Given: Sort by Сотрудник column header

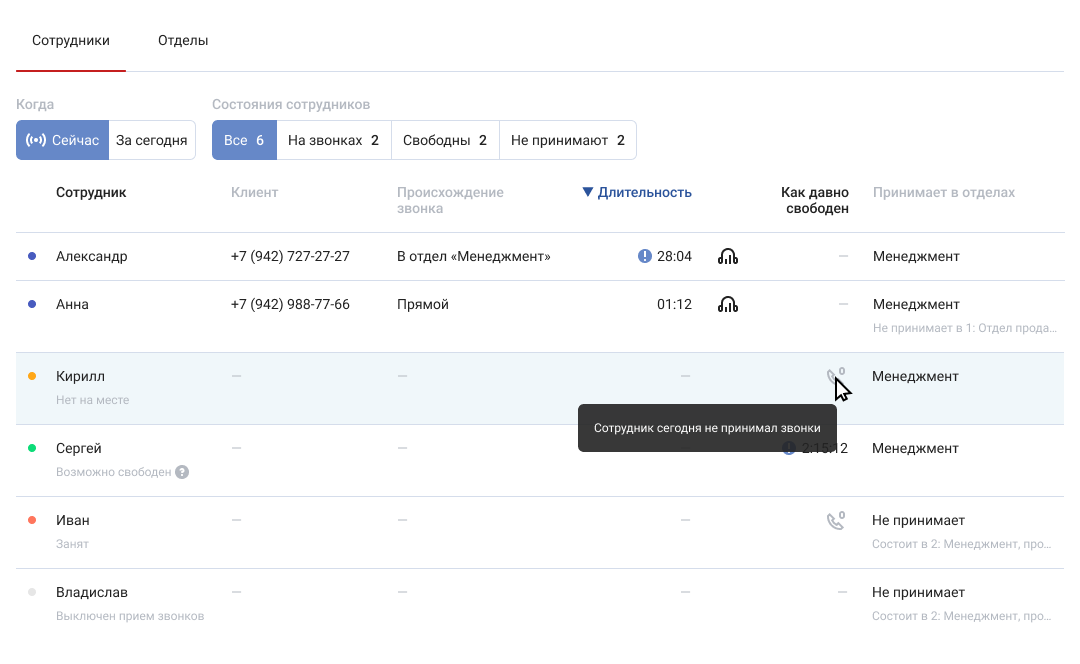Looking at the screenshot, I should pos(91,193).
